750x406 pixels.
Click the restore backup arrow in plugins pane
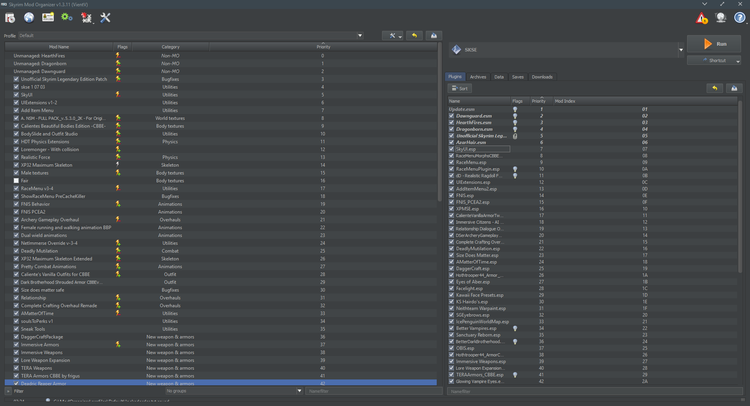715,88
